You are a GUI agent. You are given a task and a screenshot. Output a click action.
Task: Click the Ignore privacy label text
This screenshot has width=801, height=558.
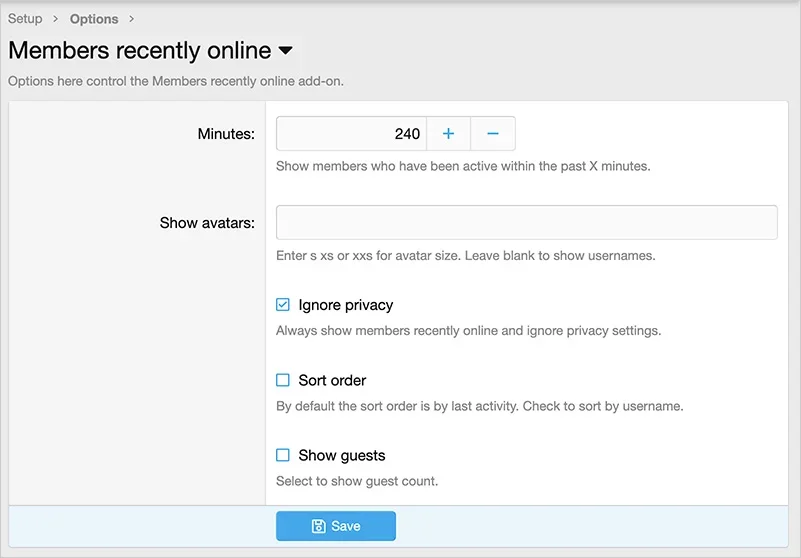click(345, 305)
